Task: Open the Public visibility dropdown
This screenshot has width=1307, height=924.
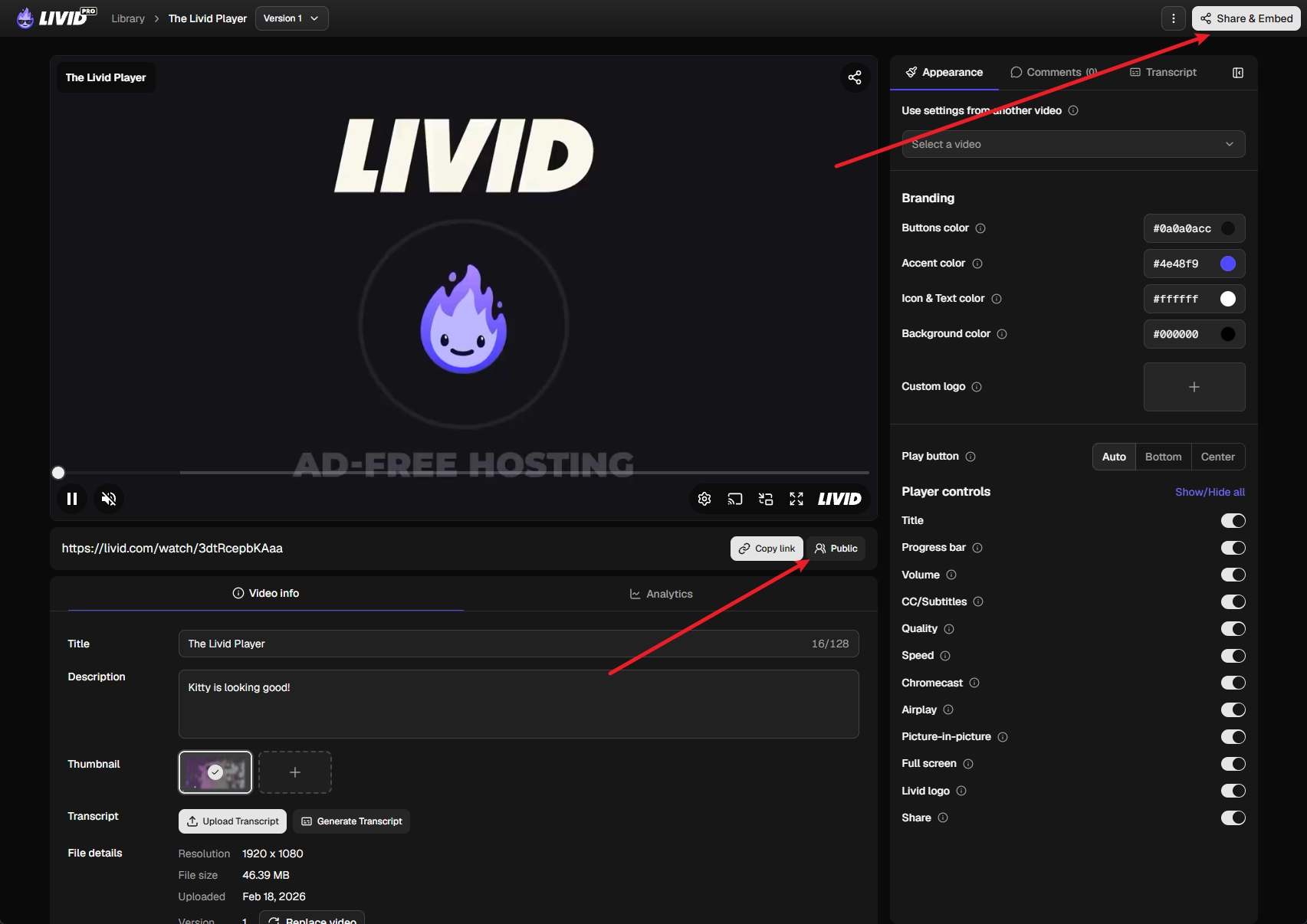Action: 836,549
